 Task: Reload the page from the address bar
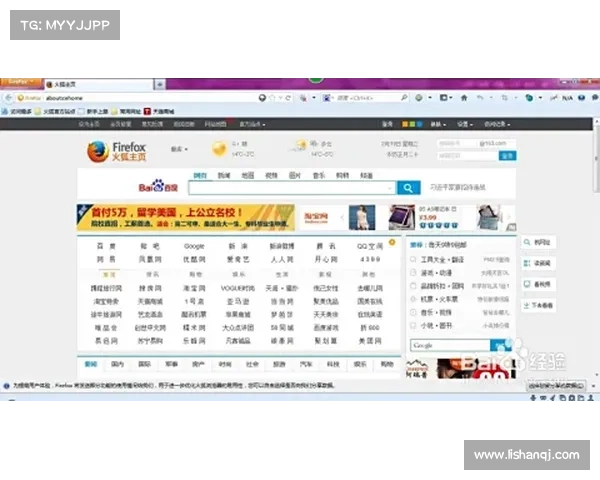[x=288, y=98]
